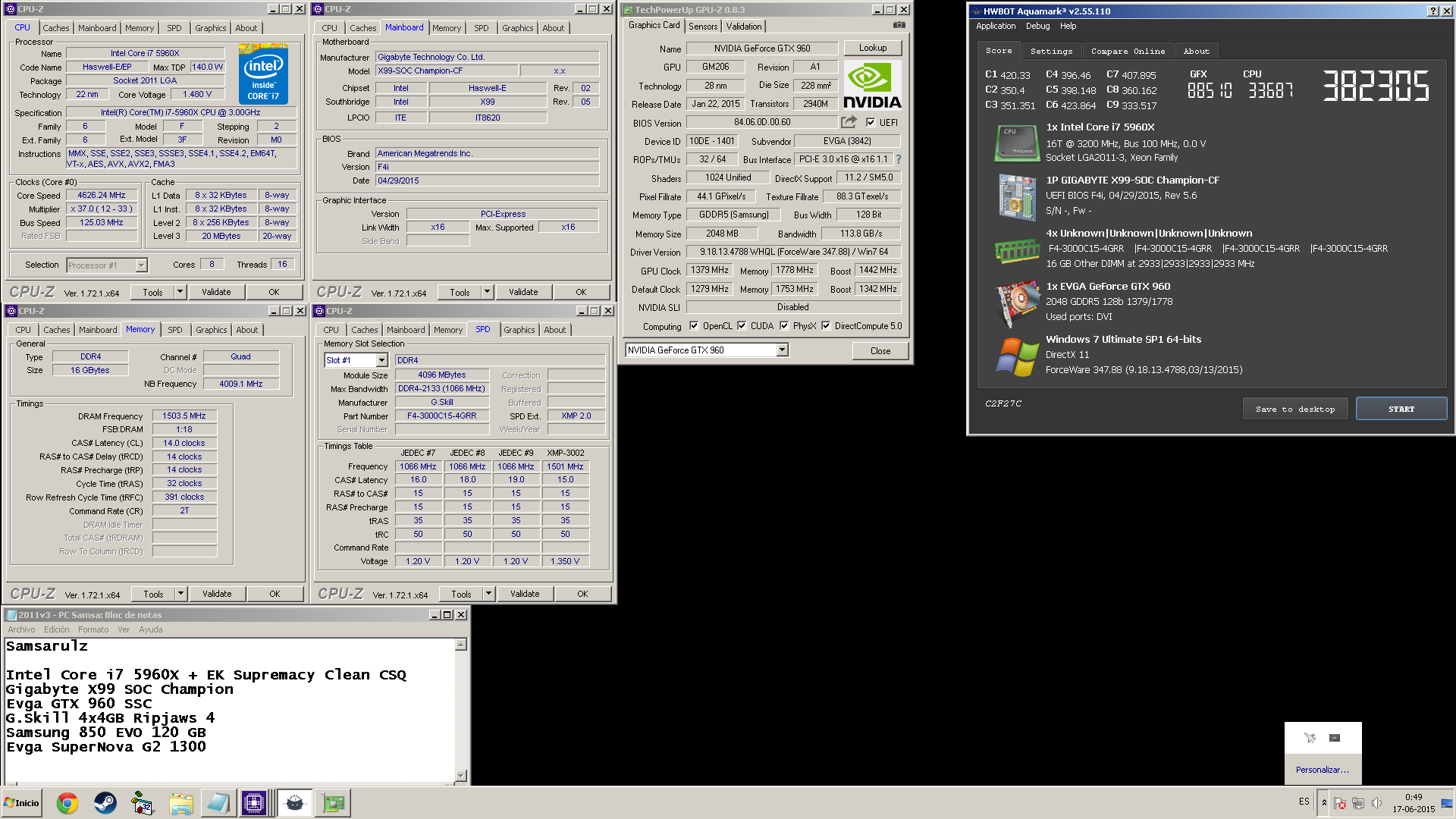Click the Lookup button in GPU-Z

[x=873, y=48]
